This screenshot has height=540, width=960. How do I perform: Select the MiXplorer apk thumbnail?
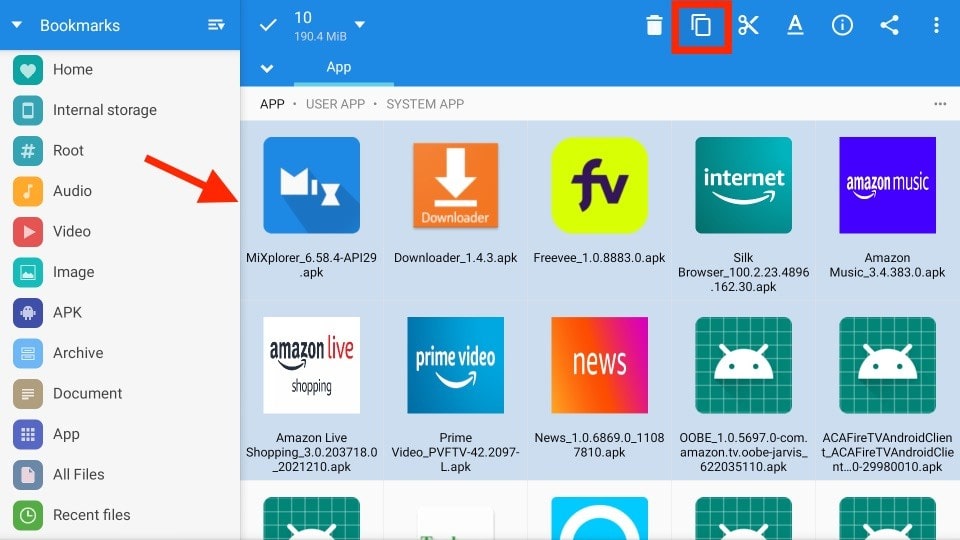[x=312, y=185]
